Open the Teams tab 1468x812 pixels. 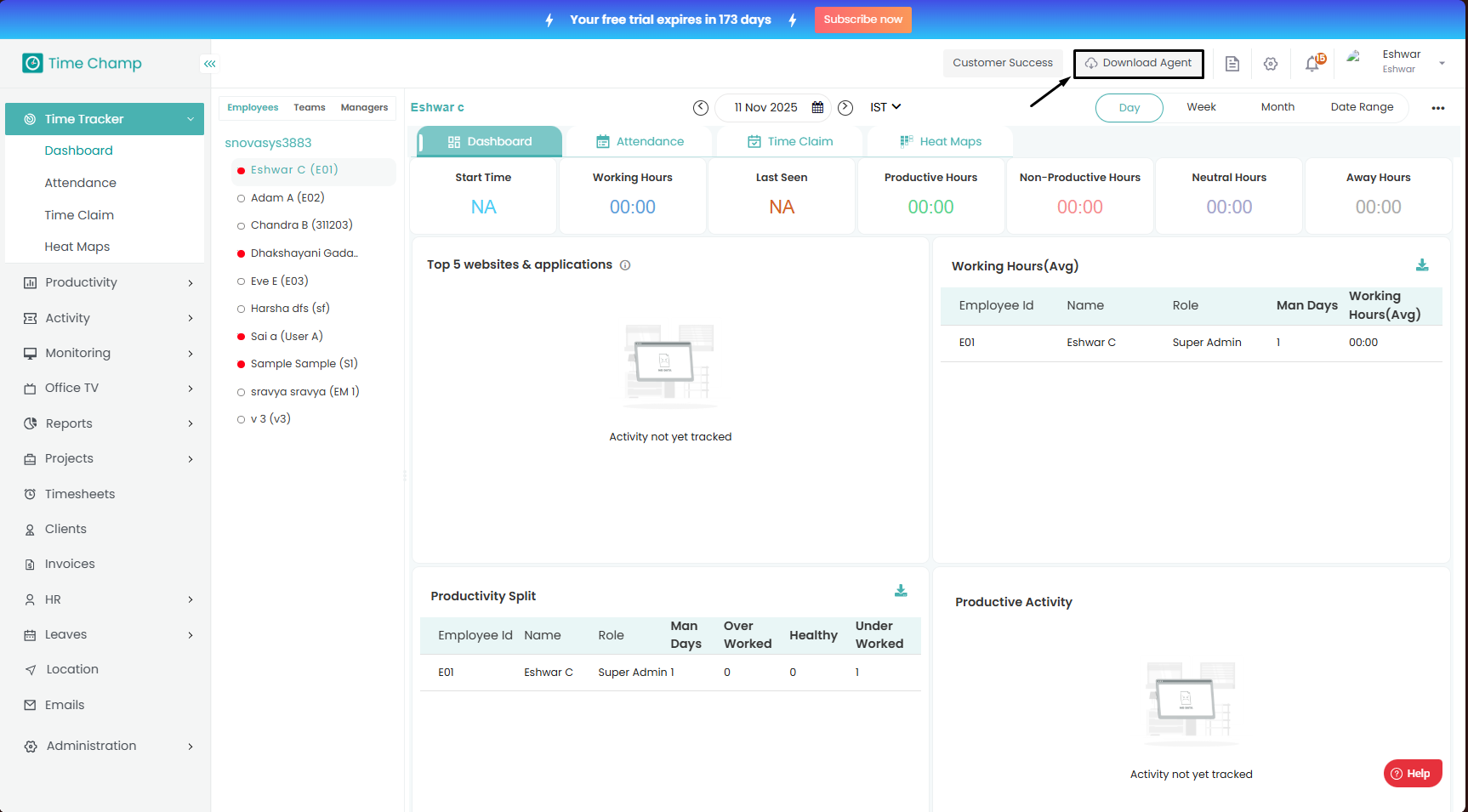310,108
